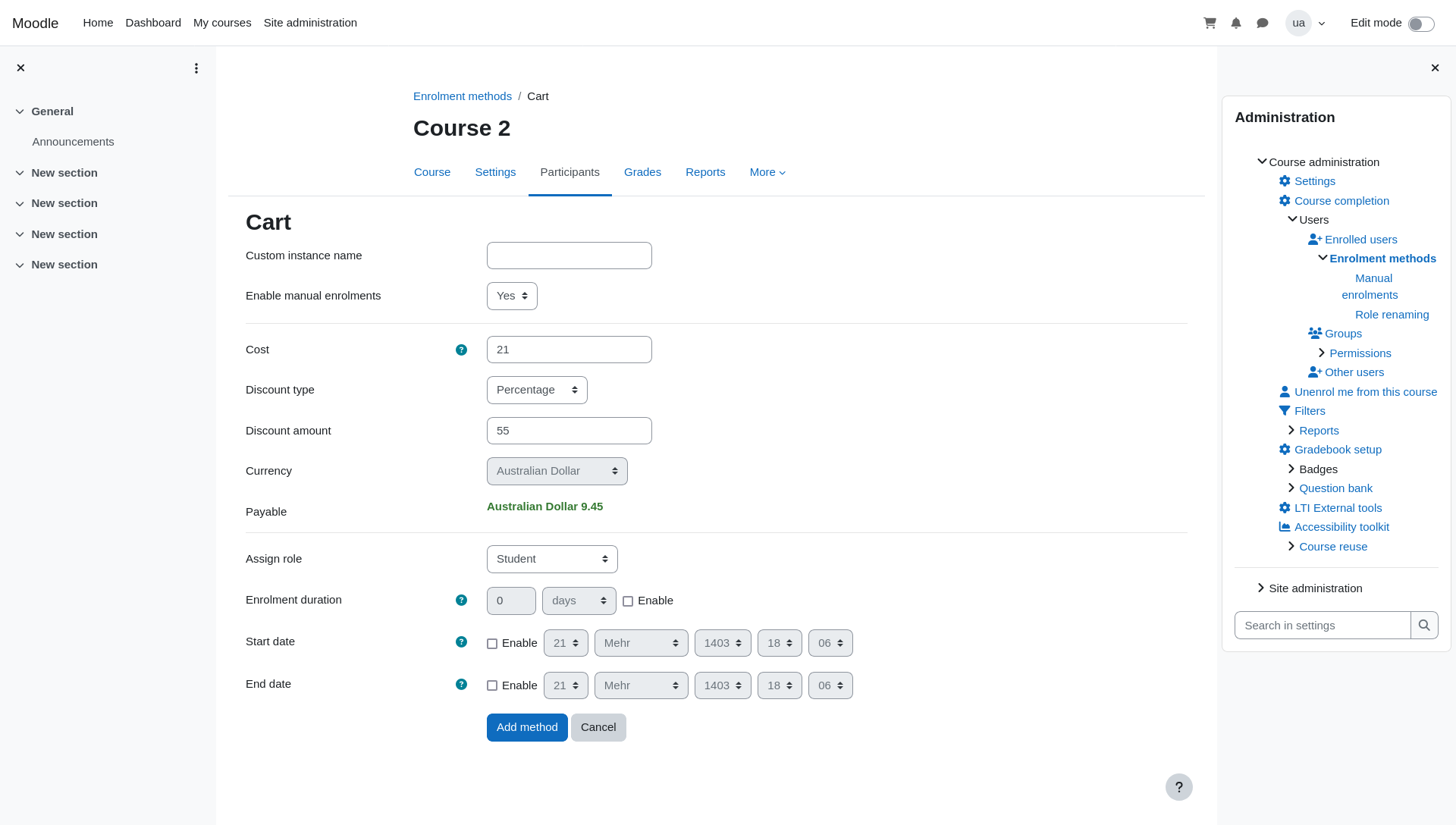This screenshot has height=825, width=1456.
Task: Open the enrolment duration units dropdown
Action: coord(579,601)
